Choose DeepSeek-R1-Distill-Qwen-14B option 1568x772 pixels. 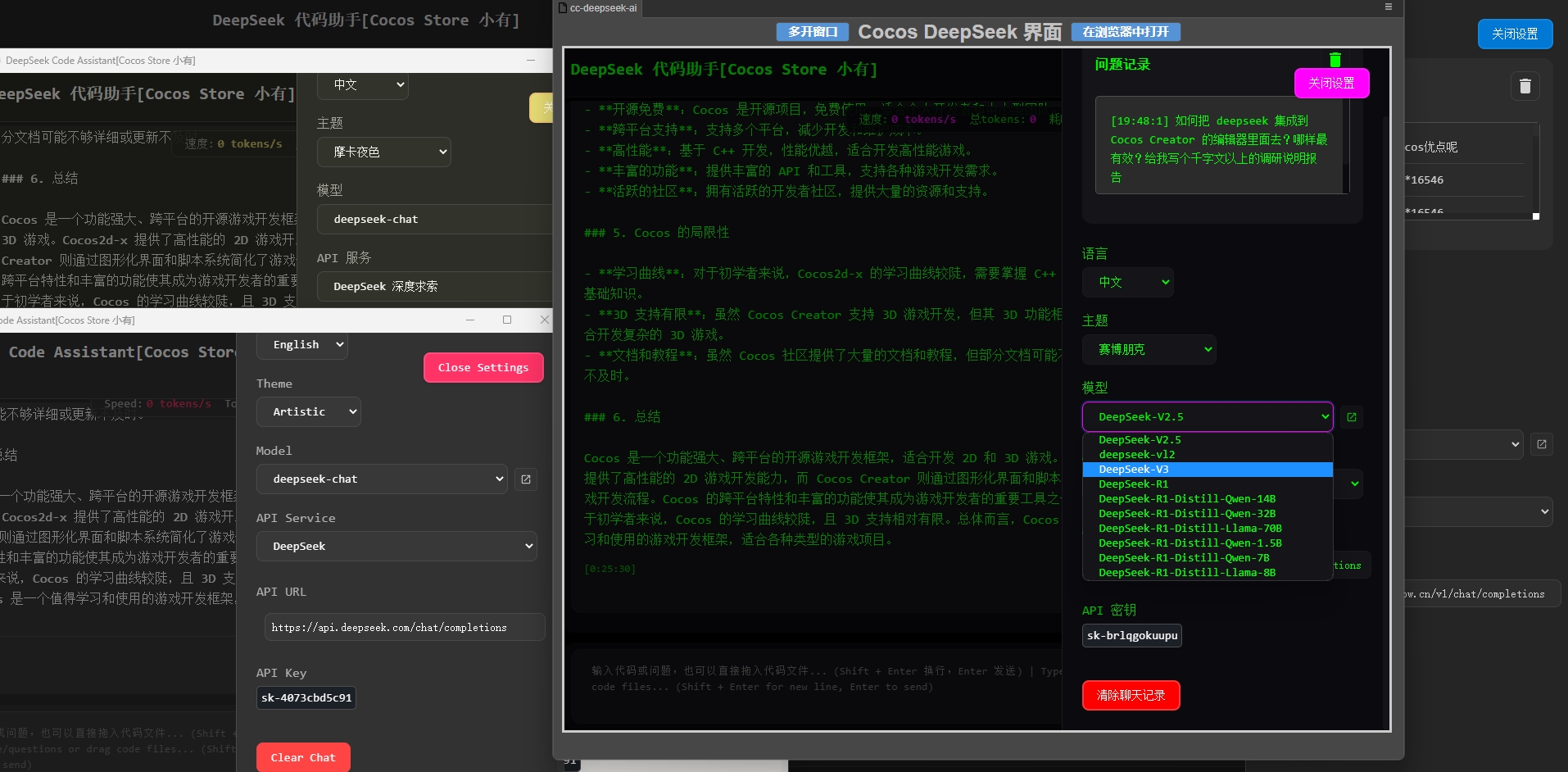click(x=1208, y=499)
